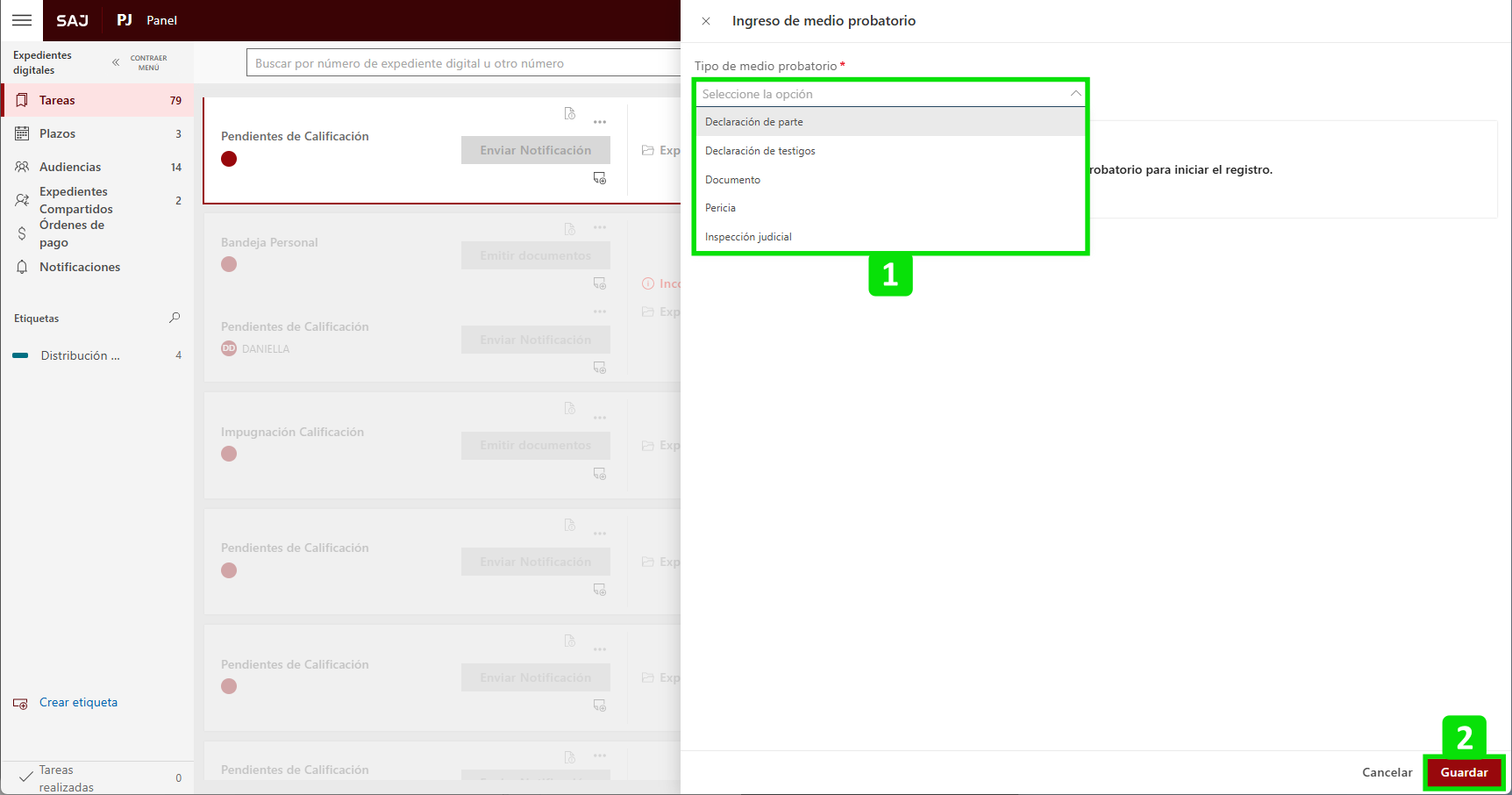Collapse the Tipo de medio probatorio dropdown
The width and height of the screenshot is (1512, 795).
[1075, 94]
